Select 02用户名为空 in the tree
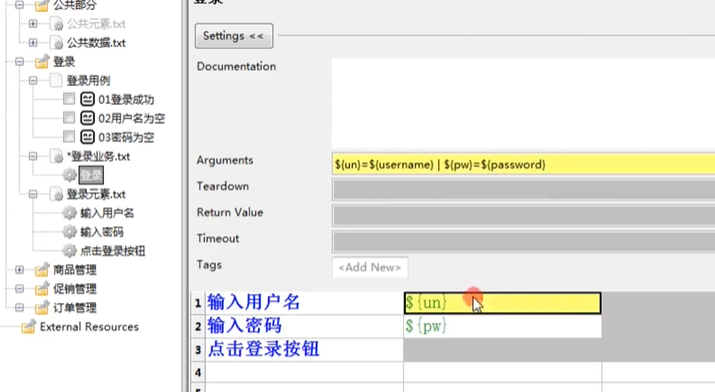The height and width of the screenshot is (392, 715). click(132, 119)
